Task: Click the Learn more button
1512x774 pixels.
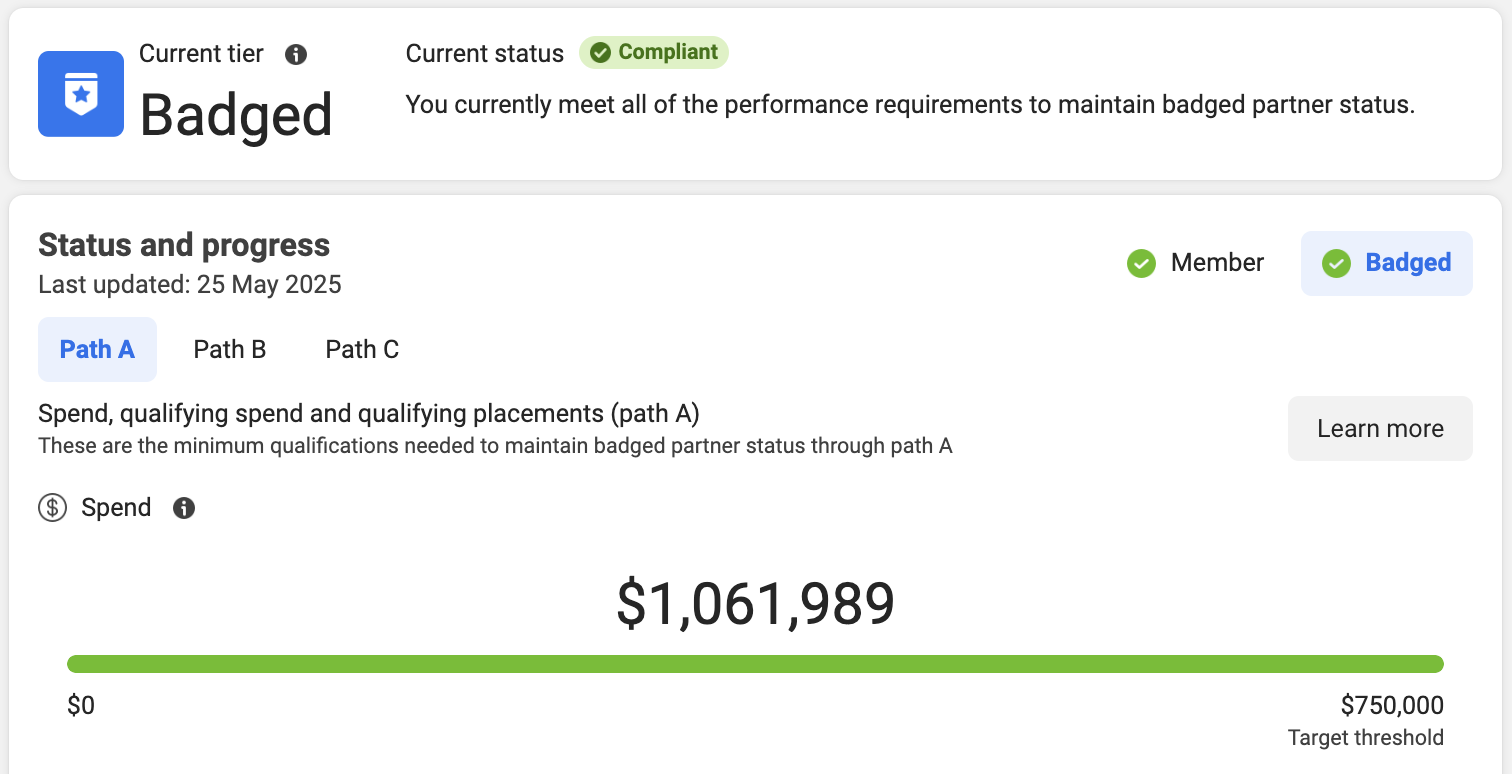Action: 1380,428
